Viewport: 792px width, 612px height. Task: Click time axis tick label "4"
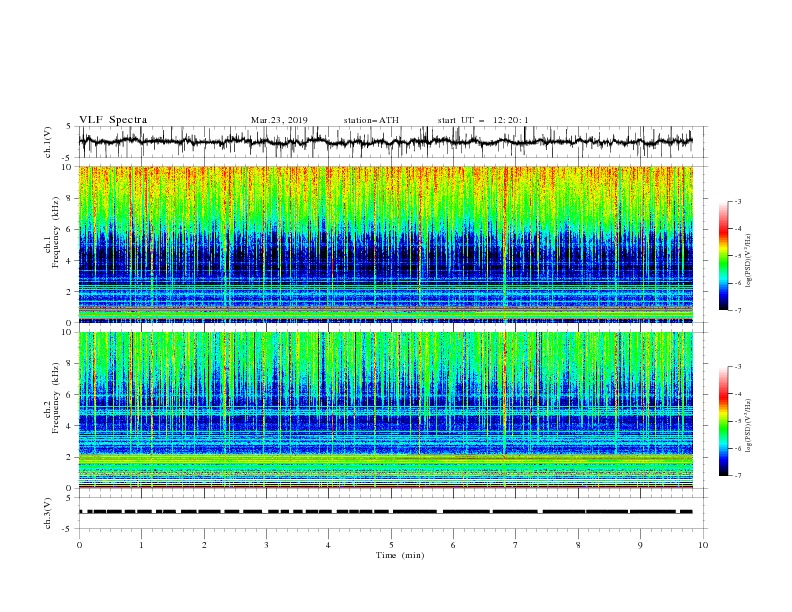(x=328, y=545)
